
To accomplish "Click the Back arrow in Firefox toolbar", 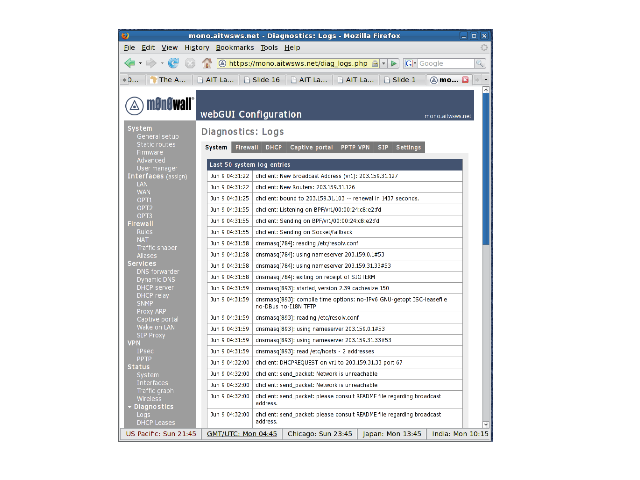I will pyautogui.click(x=129, y=62).
